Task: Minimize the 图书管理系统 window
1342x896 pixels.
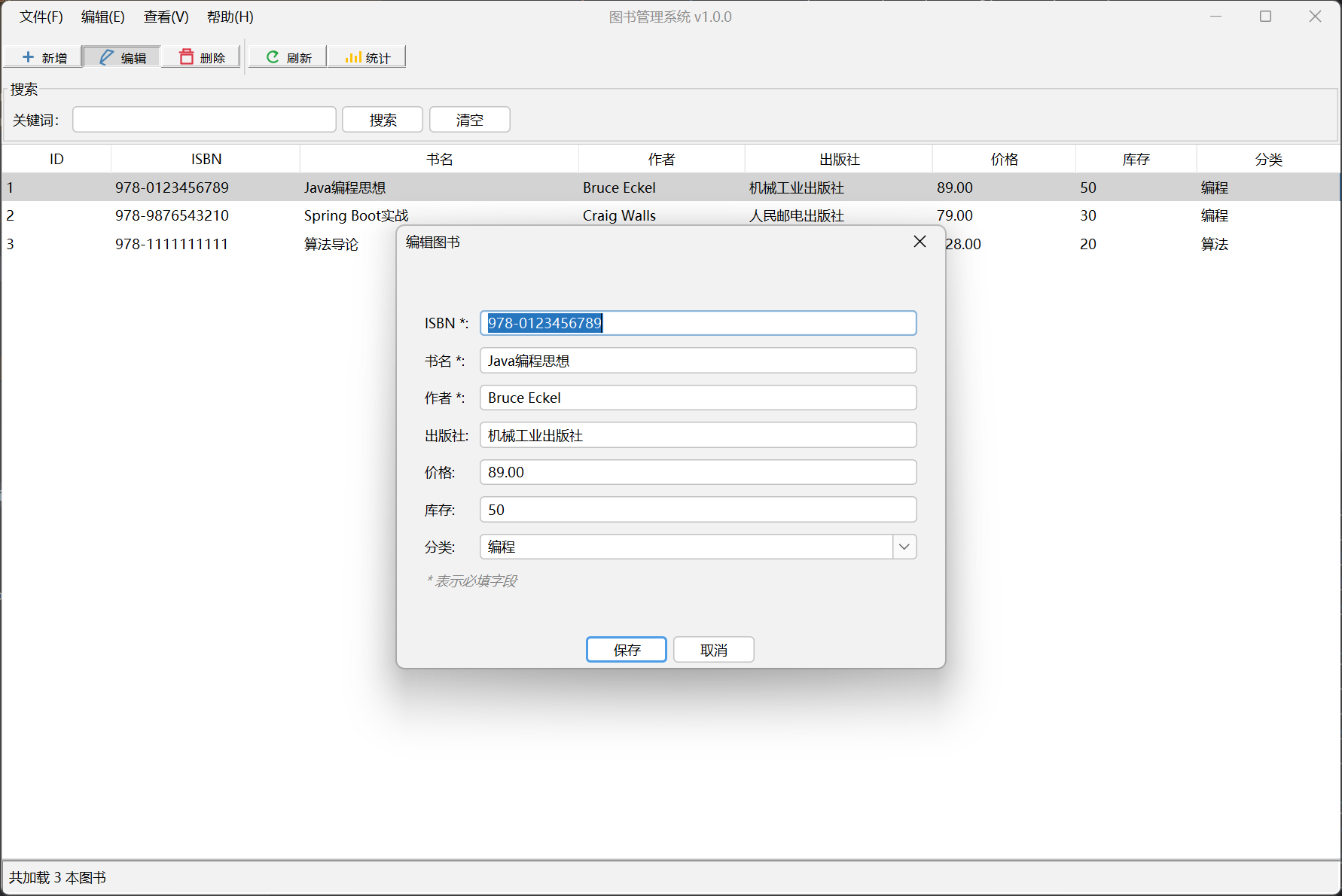Action: coord(1215,17)
